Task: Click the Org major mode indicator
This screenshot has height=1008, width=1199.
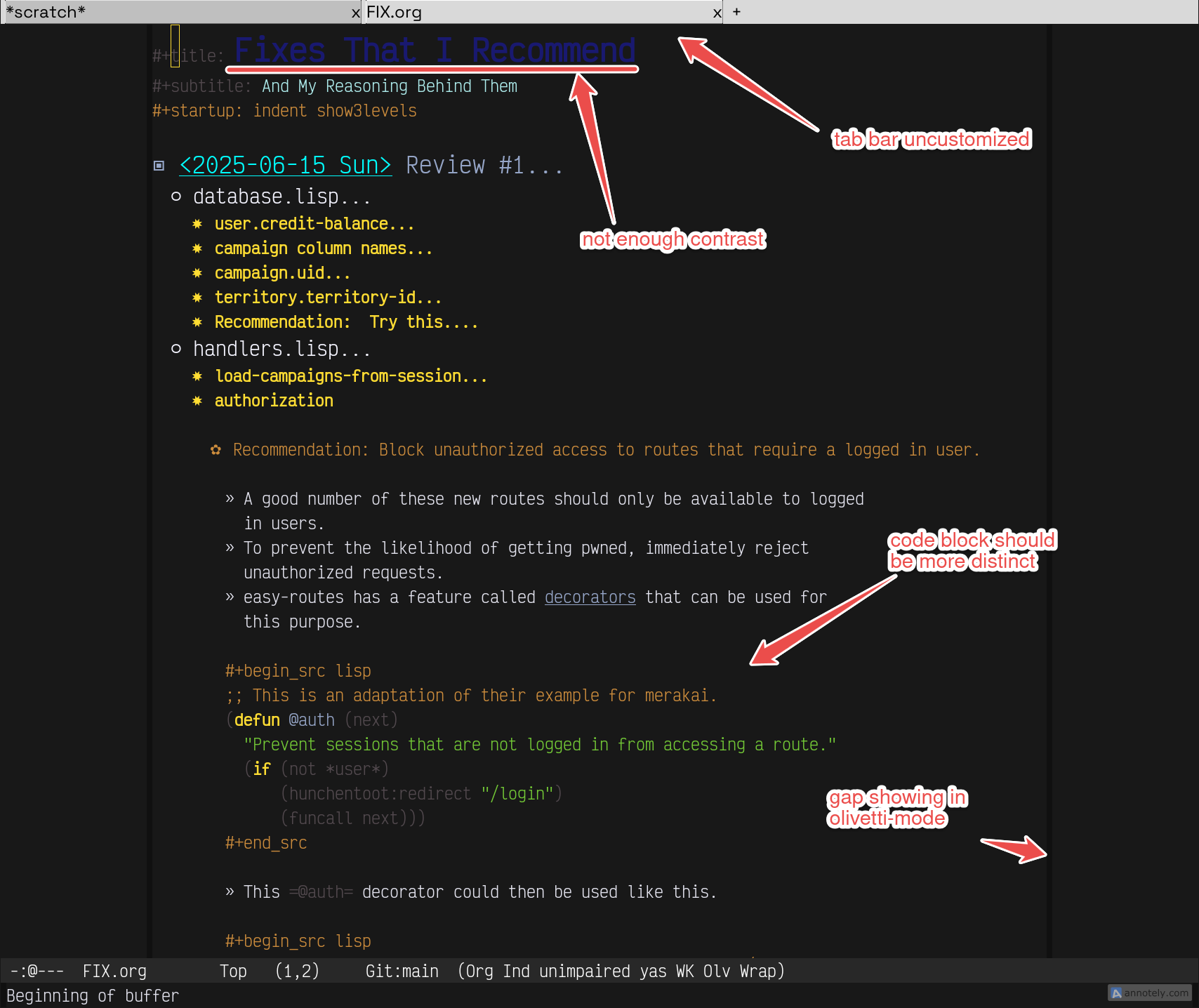Action: point(479,971)
